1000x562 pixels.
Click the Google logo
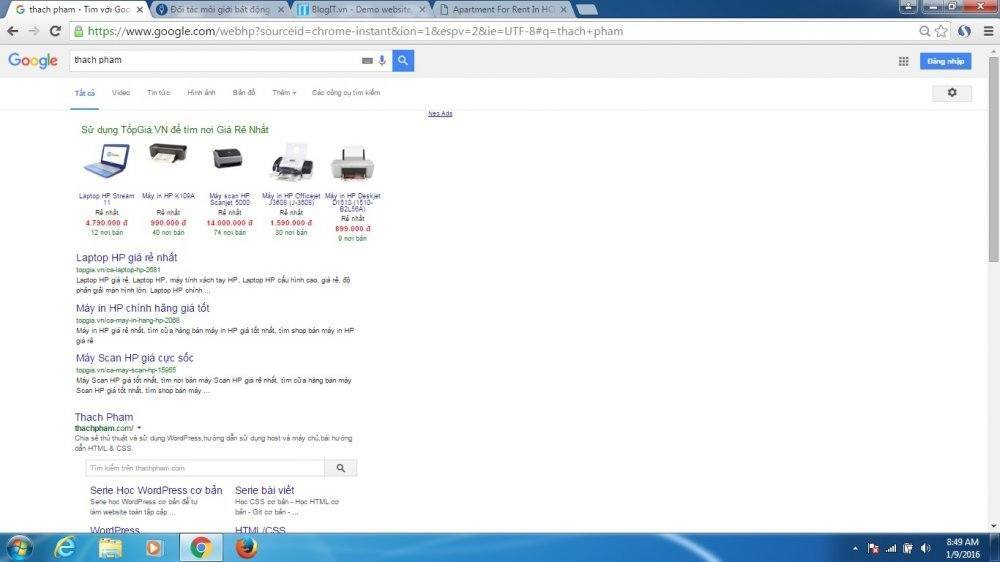point(33,61)
